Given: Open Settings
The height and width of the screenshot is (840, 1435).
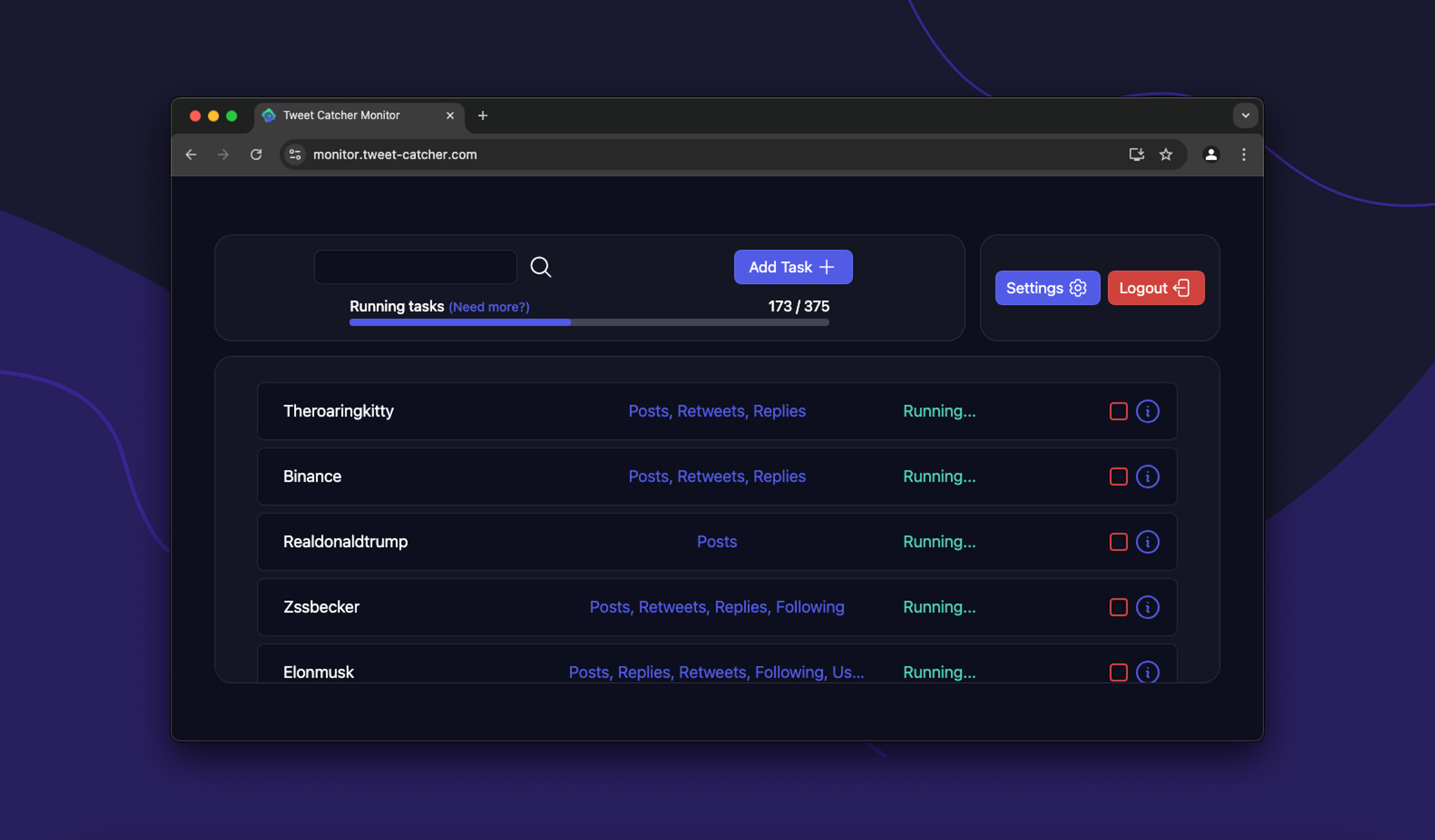Looking at the screenshot, I should [x=1047, y=288].
